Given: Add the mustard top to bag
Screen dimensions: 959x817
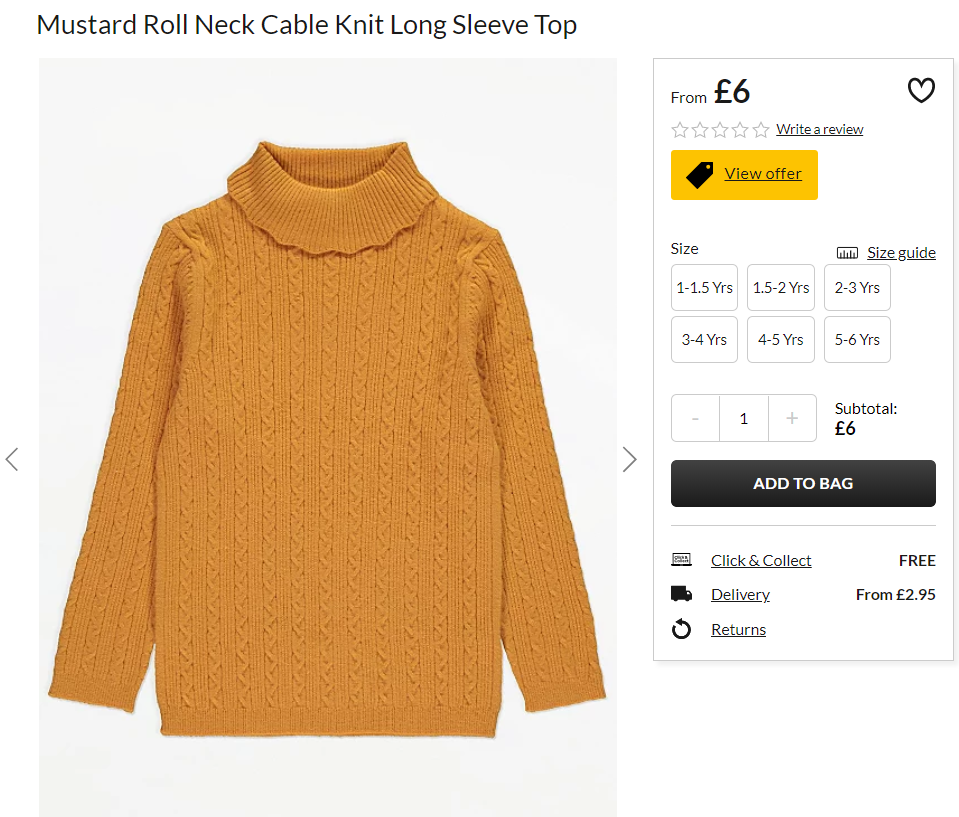Looking at the screenshot, I should [x=803, y=483].
